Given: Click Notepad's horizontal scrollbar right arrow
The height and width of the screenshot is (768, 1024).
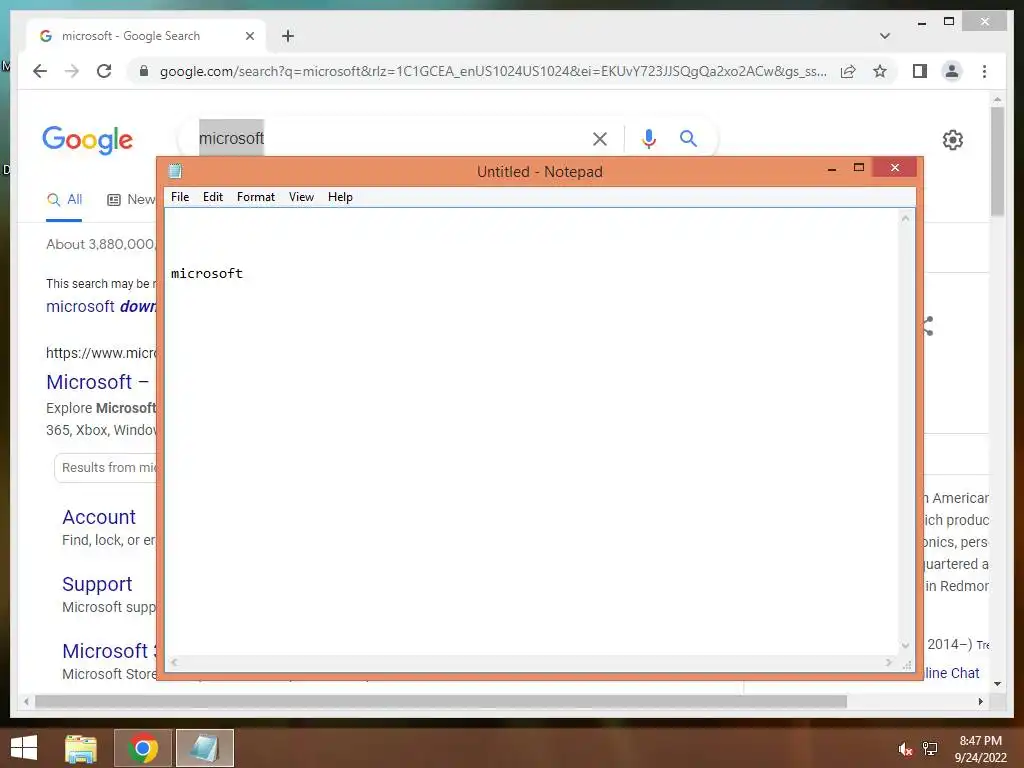Looking at the screenshot, I should [x=889, y=662].
